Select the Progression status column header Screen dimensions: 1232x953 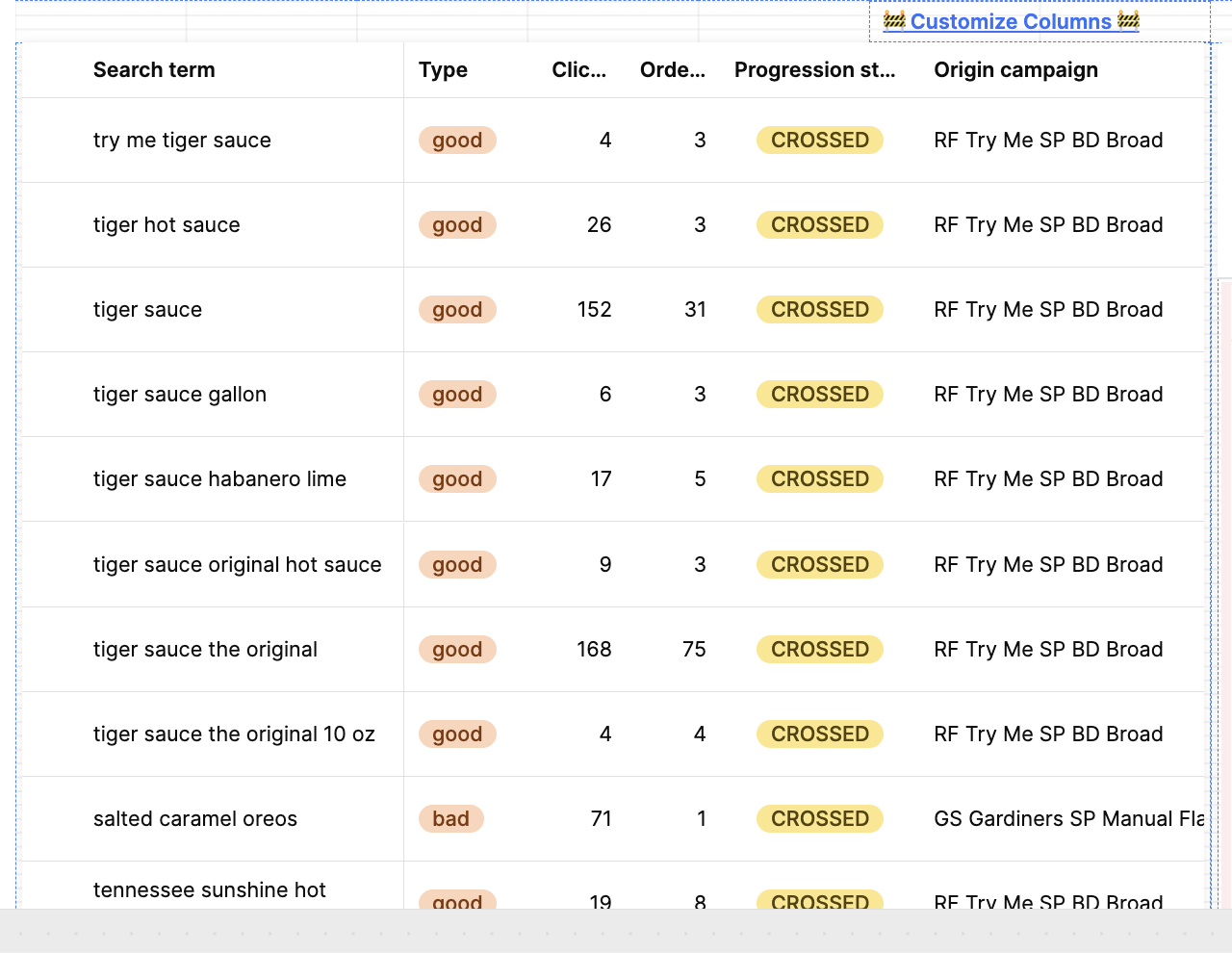[x=814, y=70]
